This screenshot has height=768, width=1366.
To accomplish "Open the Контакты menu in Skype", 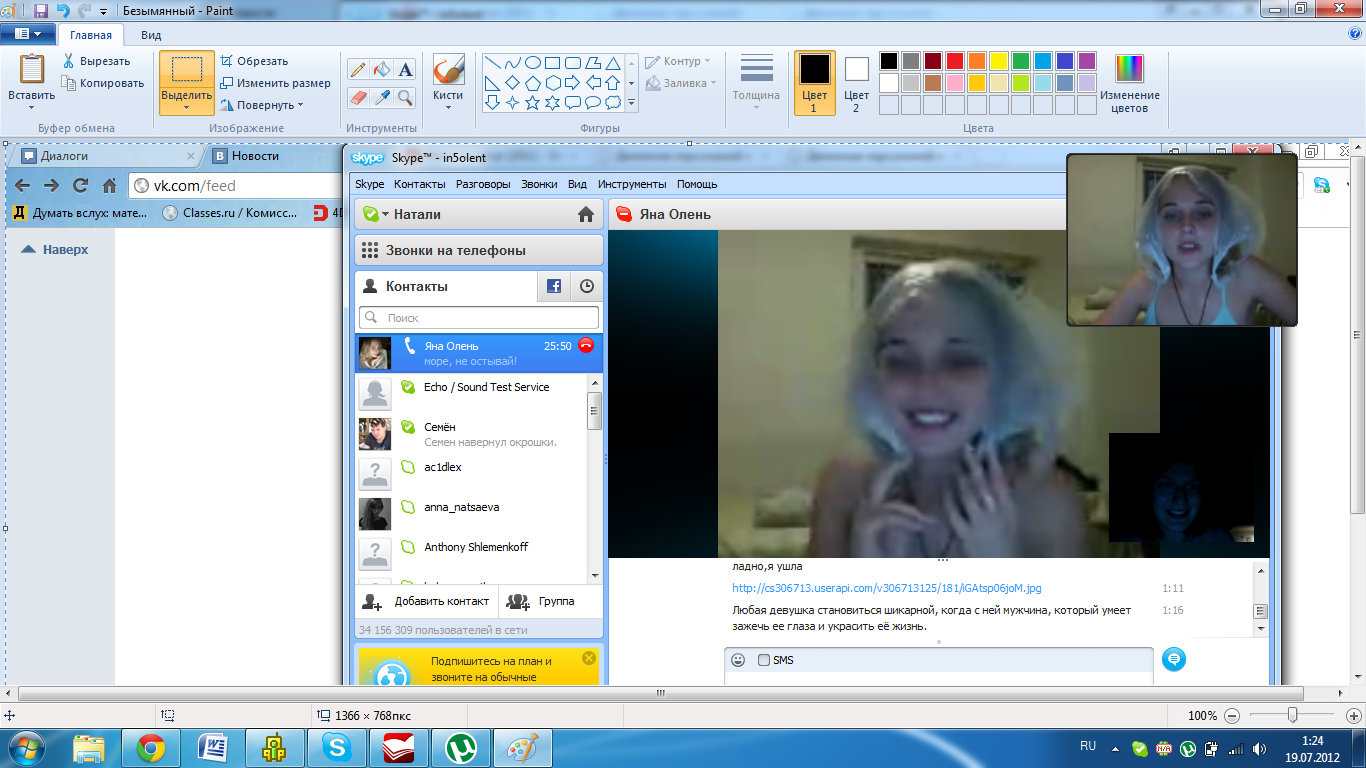I will coord(420,184).
